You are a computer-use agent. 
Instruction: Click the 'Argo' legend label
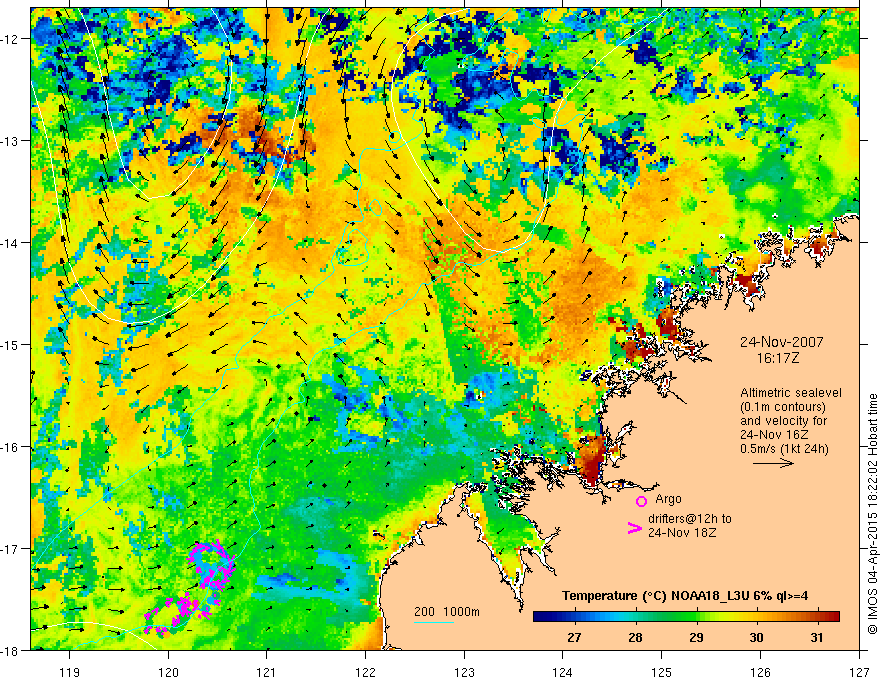(668, 499)
